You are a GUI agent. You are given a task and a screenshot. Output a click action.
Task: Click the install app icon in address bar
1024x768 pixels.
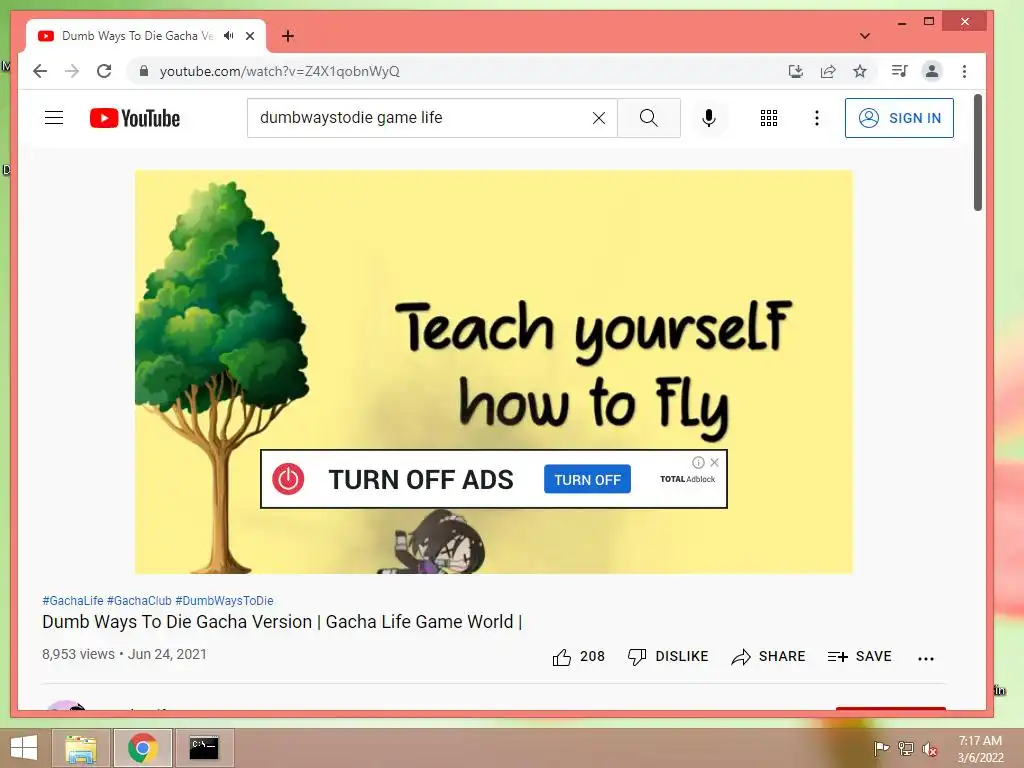tap(795, 71)
